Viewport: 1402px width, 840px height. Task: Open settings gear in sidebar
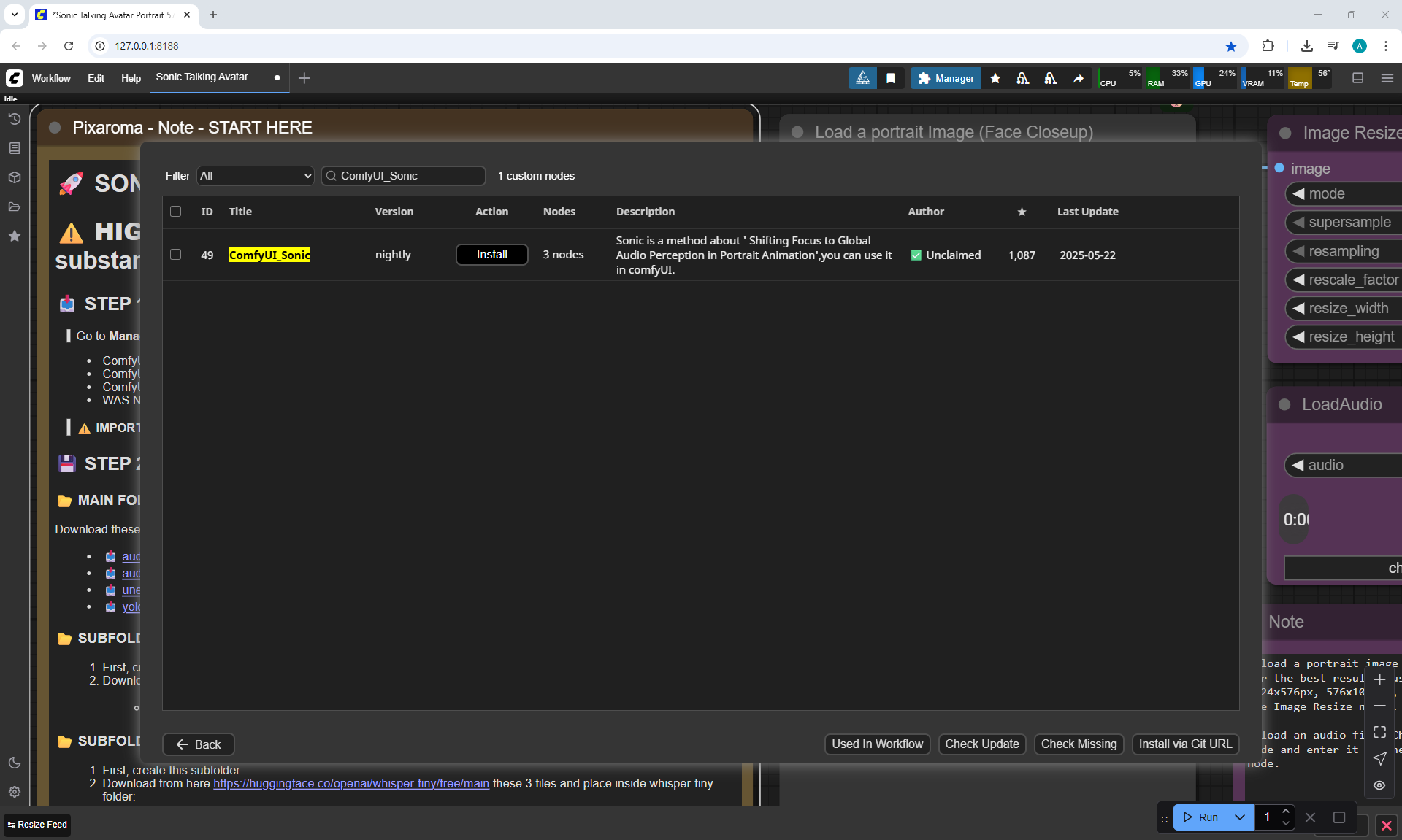[x=14, y=792]
